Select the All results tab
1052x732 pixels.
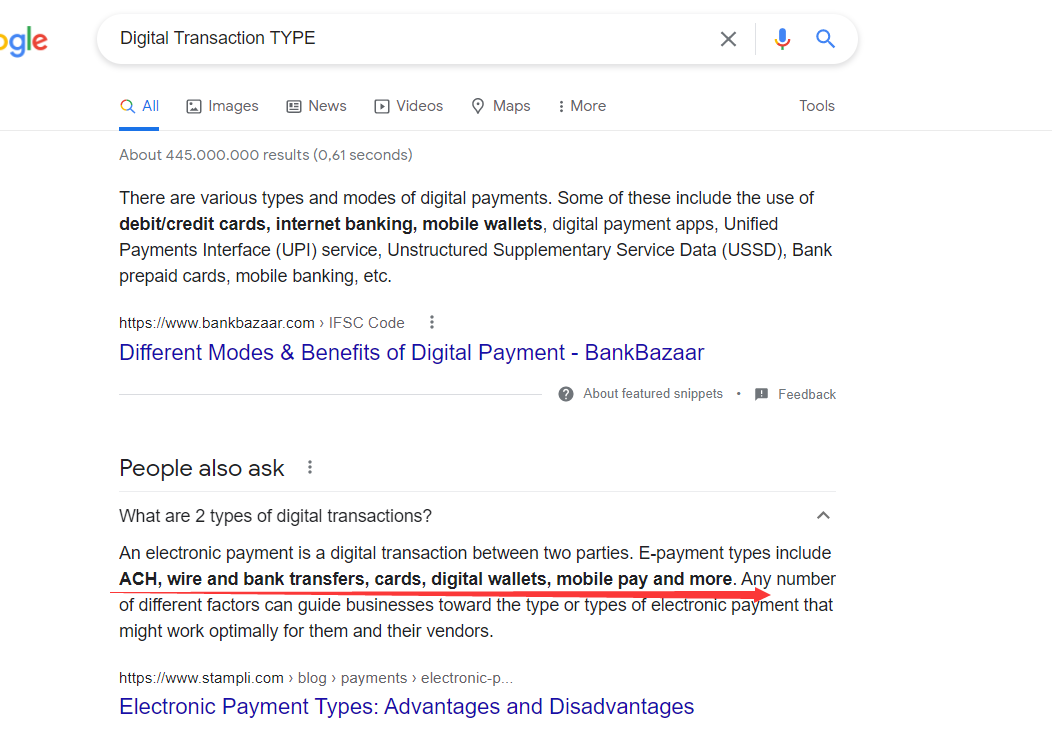click(139, 106)
